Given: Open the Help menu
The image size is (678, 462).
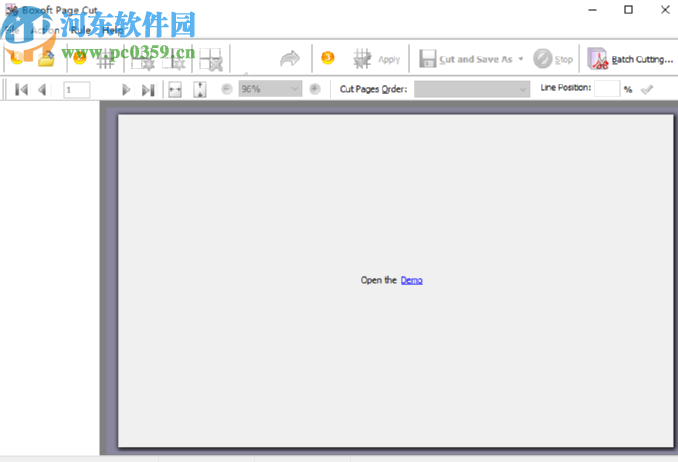Looking at the screenshot, I should click(113, 30).
